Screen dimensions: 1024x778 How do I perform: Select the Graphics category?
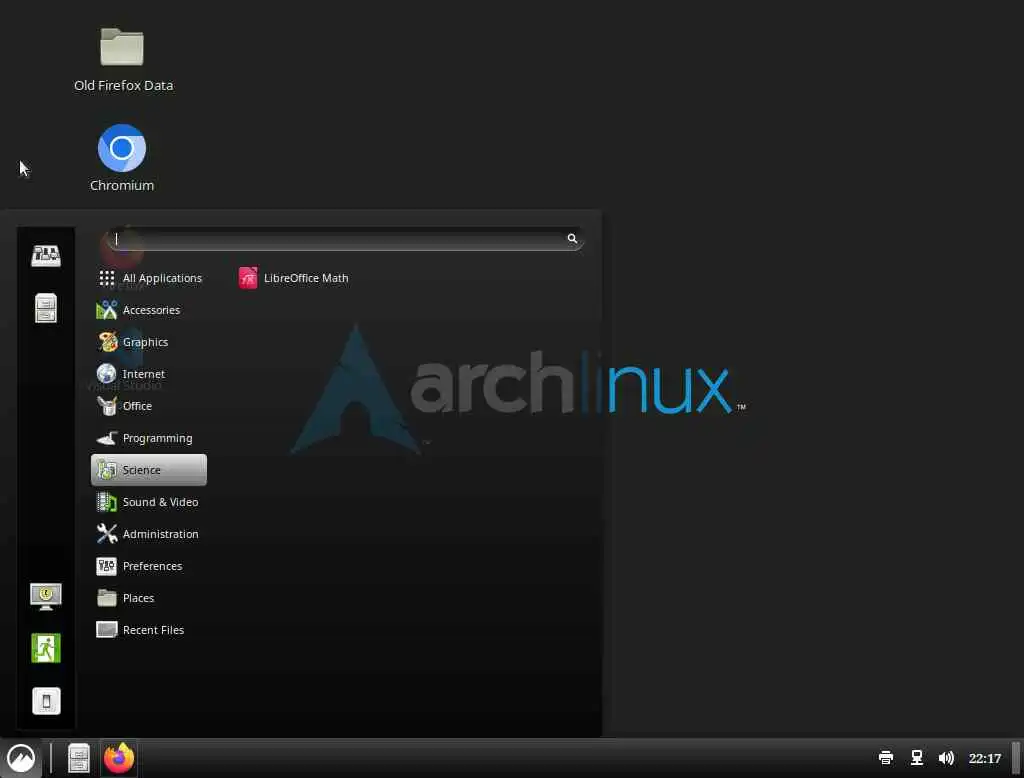pyautogui.click(x=150, y=342)
